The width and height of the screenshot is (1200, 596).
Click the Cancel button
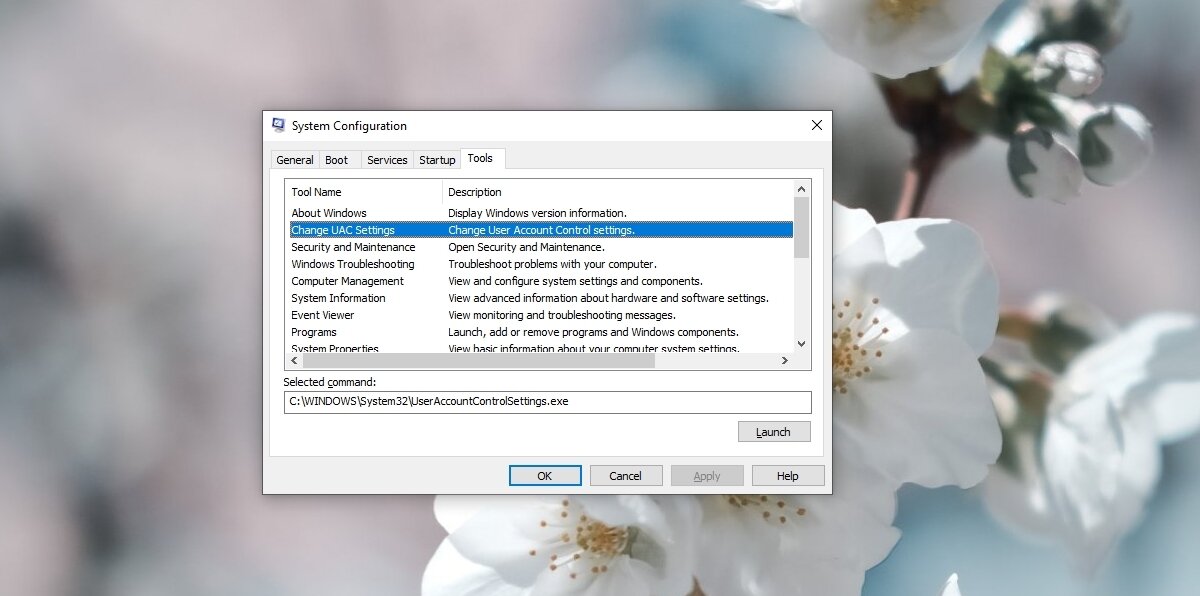626,476
